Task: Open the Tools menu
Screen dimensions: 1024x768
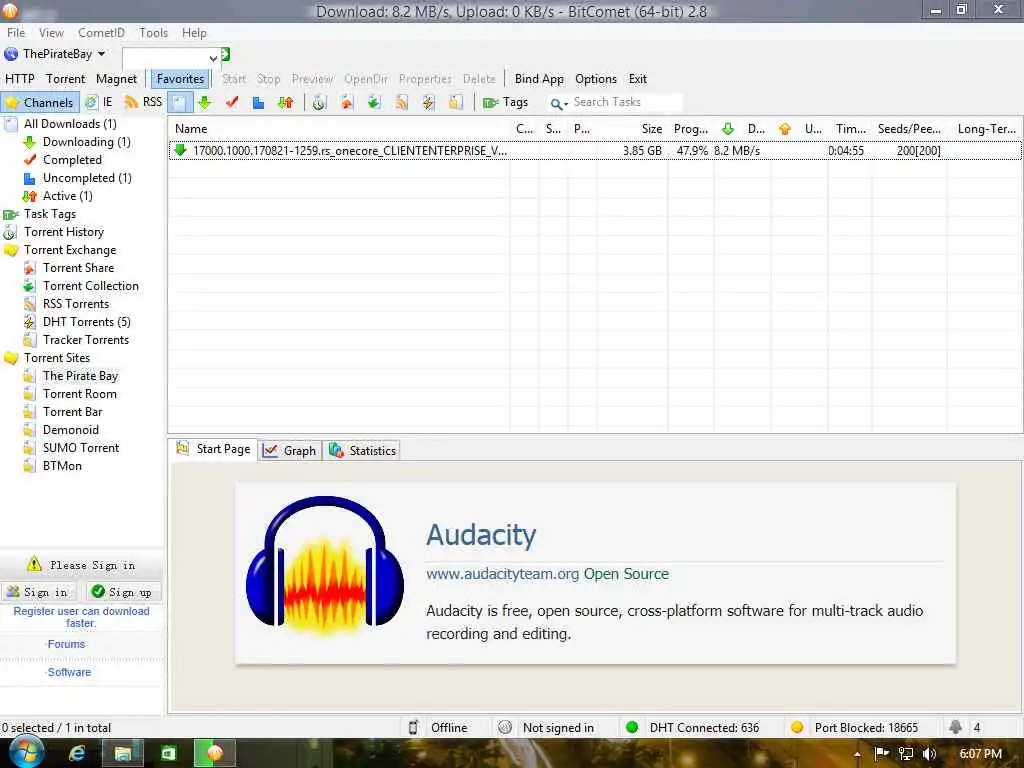Action: click(153, 33)
